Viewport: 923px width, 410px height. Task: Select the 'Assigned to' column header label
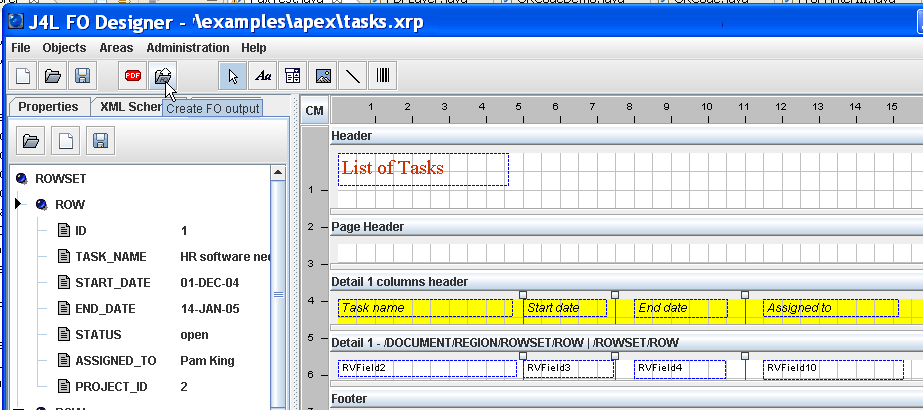tap(831, 308)
